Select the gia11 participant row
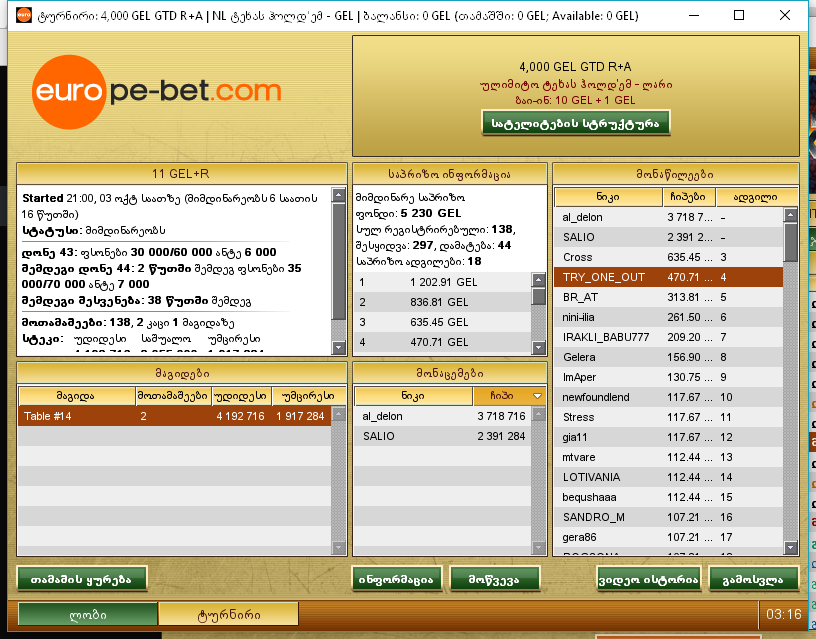Viewport: 816px width, 639px height. point(669,437)
